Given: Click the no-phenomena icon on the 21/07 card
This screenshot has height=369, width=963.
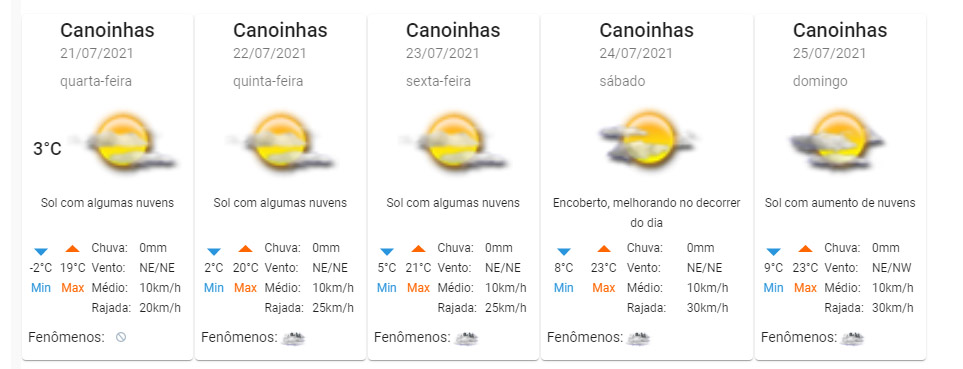Looking at the screenshot, I should (121, 337).
